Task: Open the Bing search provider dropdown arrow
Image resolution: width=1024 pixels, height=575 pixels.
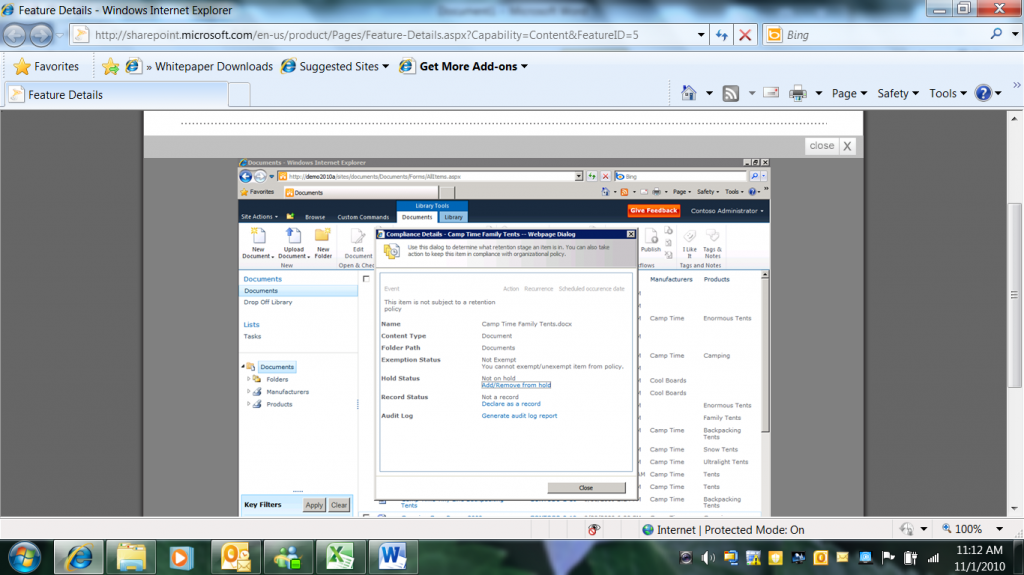Action: (x=1015, y=34)
